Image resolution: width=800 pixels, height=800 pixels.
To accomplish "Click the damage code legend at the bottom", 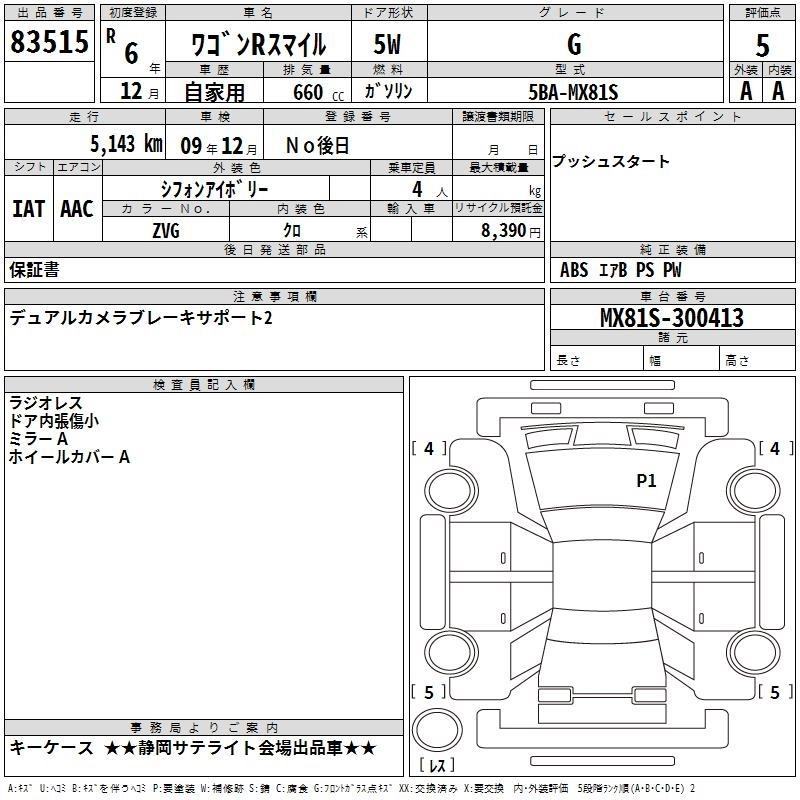I will tap(352, 788).
